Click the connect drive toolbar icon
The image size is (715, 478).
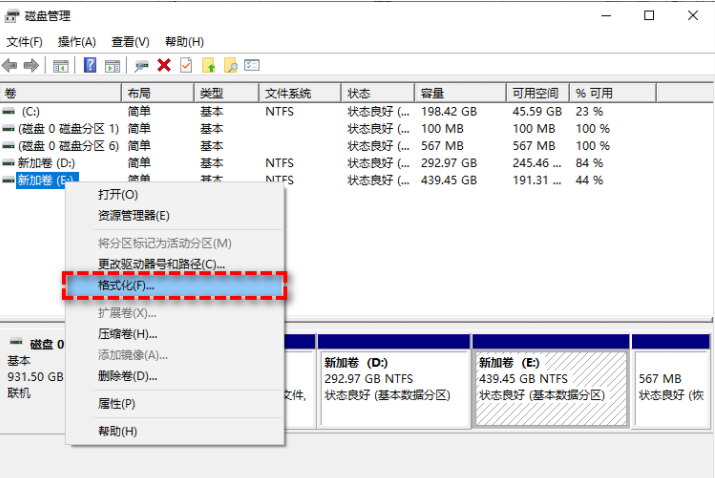[142, 66]
